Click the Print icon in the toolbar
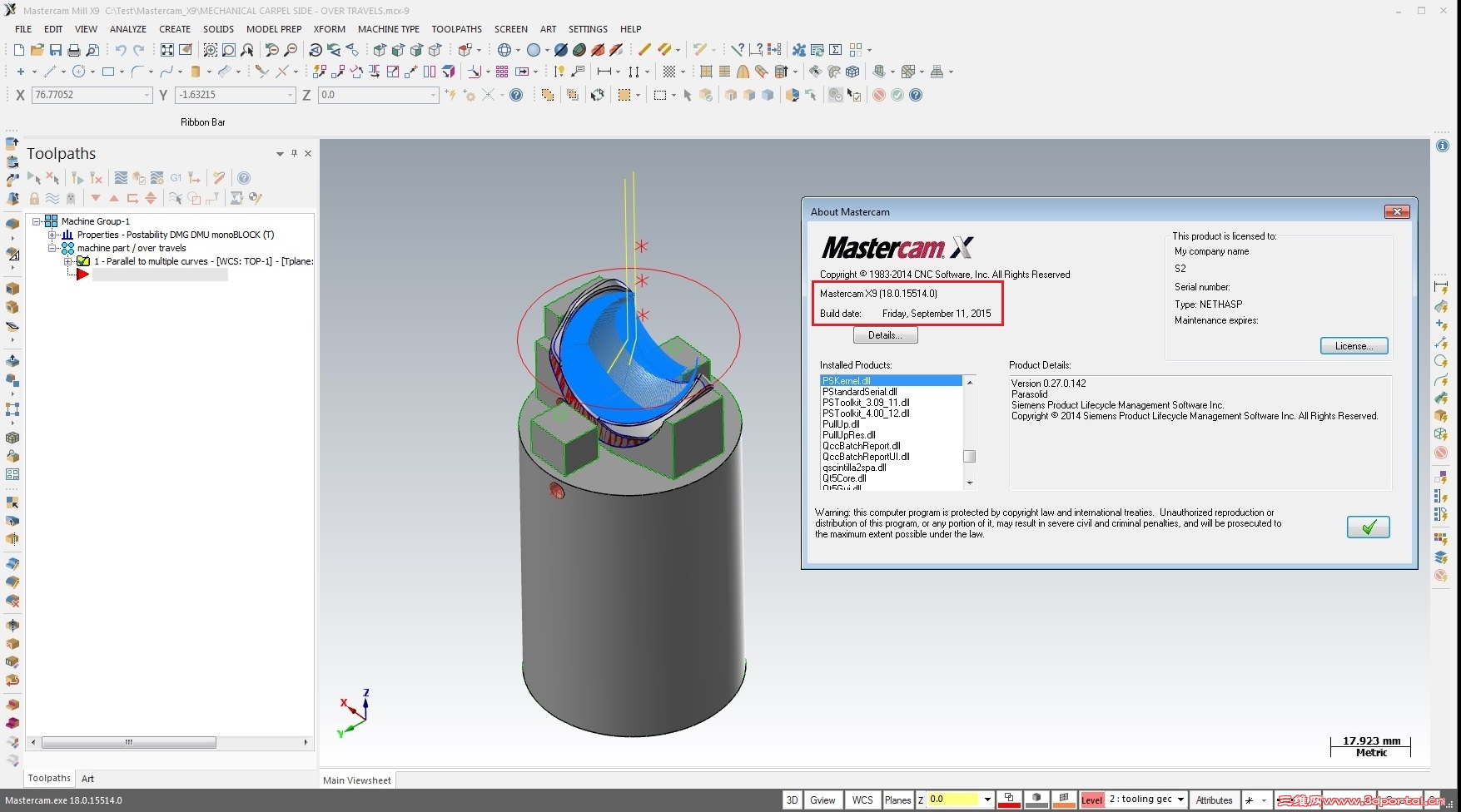The height and width of the screenshot is (812, 1461). click(73, 50)
